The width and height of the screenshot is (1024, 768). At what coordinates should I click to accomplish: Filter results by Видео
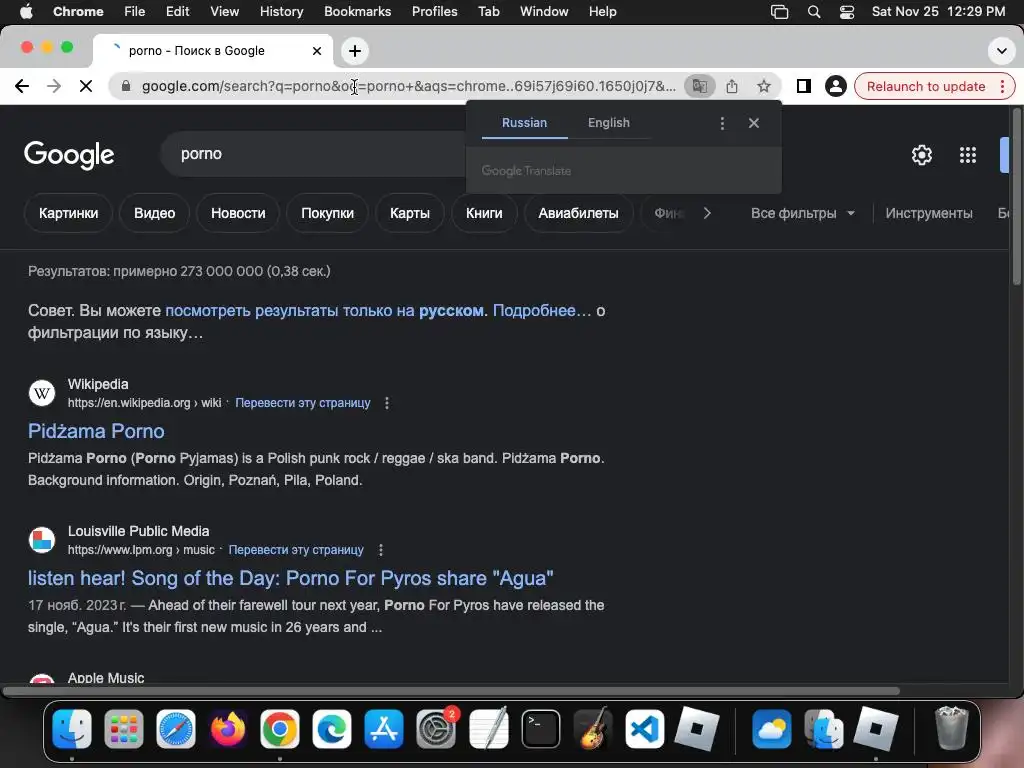click(154, 213)
